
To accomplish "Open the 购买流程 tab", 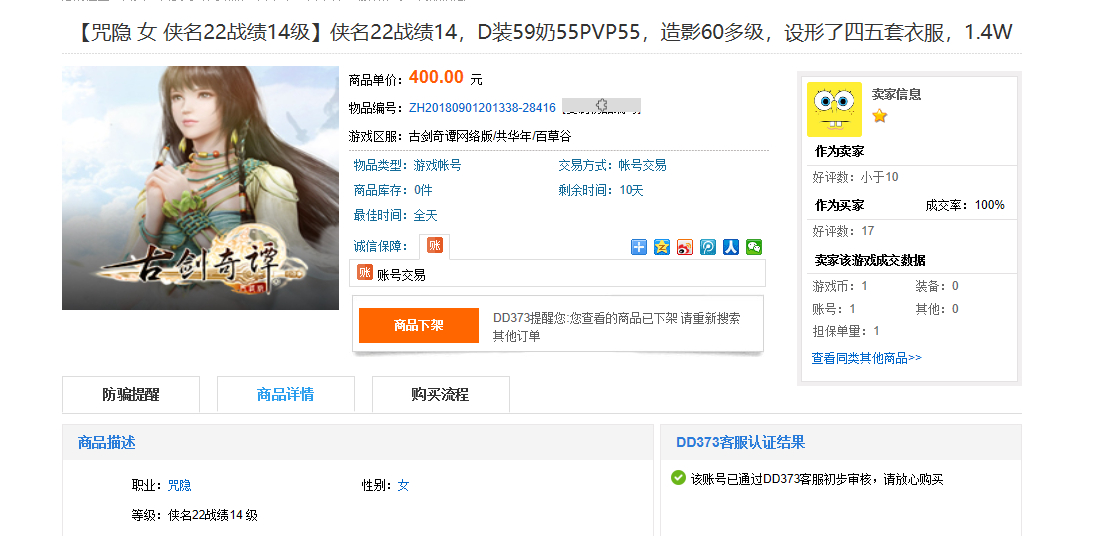I will (x=440, y=394).
